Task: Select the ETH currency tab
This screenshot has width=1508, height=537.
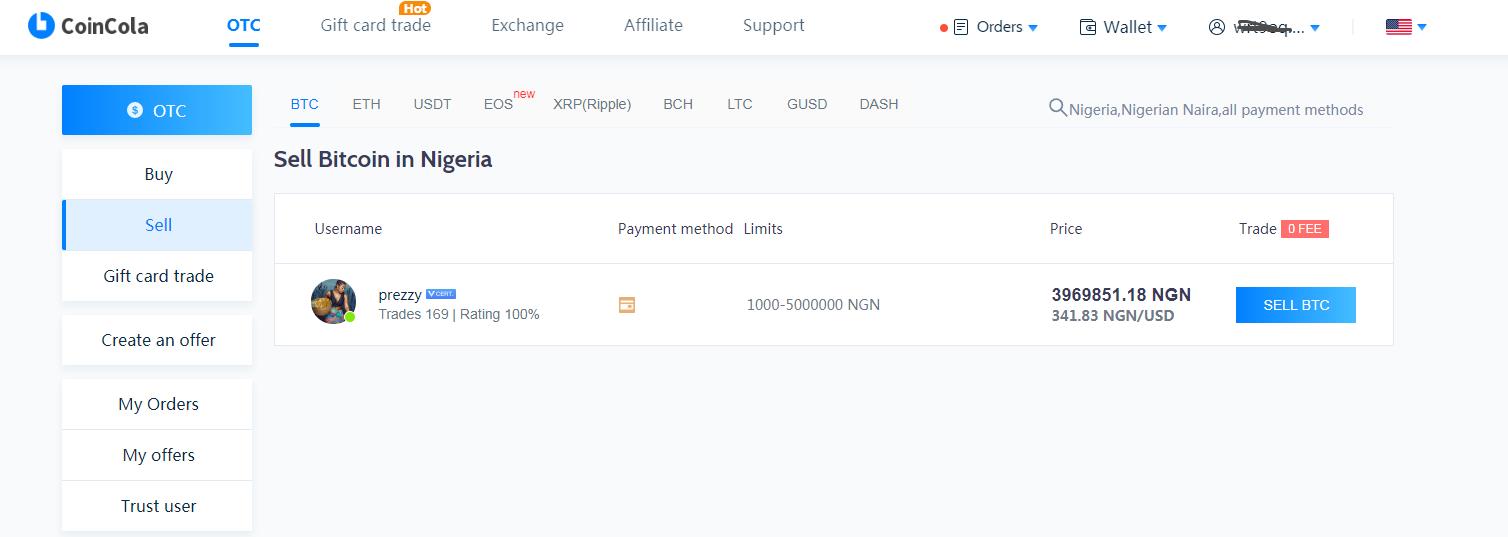Action: (366, 104)
